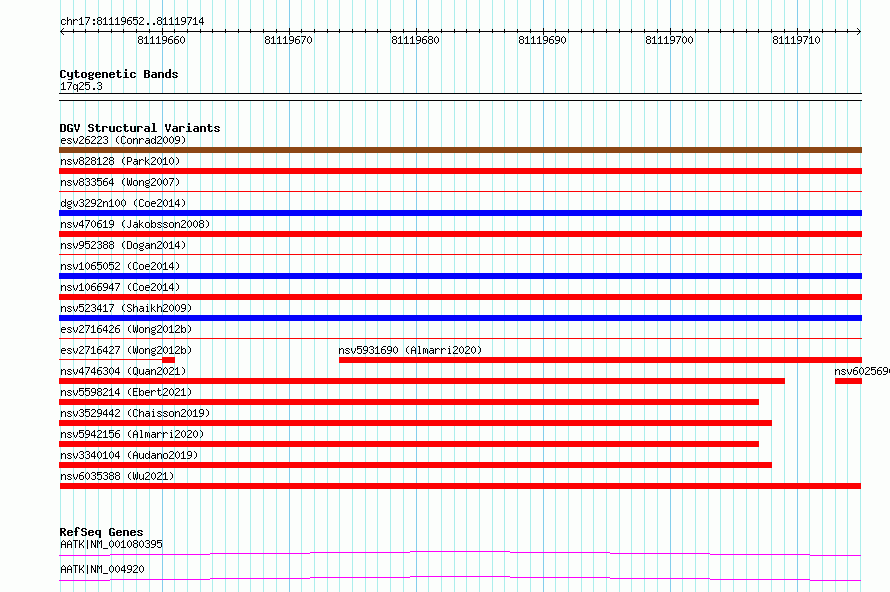Click the red bar beneath nsv6035388

coord(460,486)
